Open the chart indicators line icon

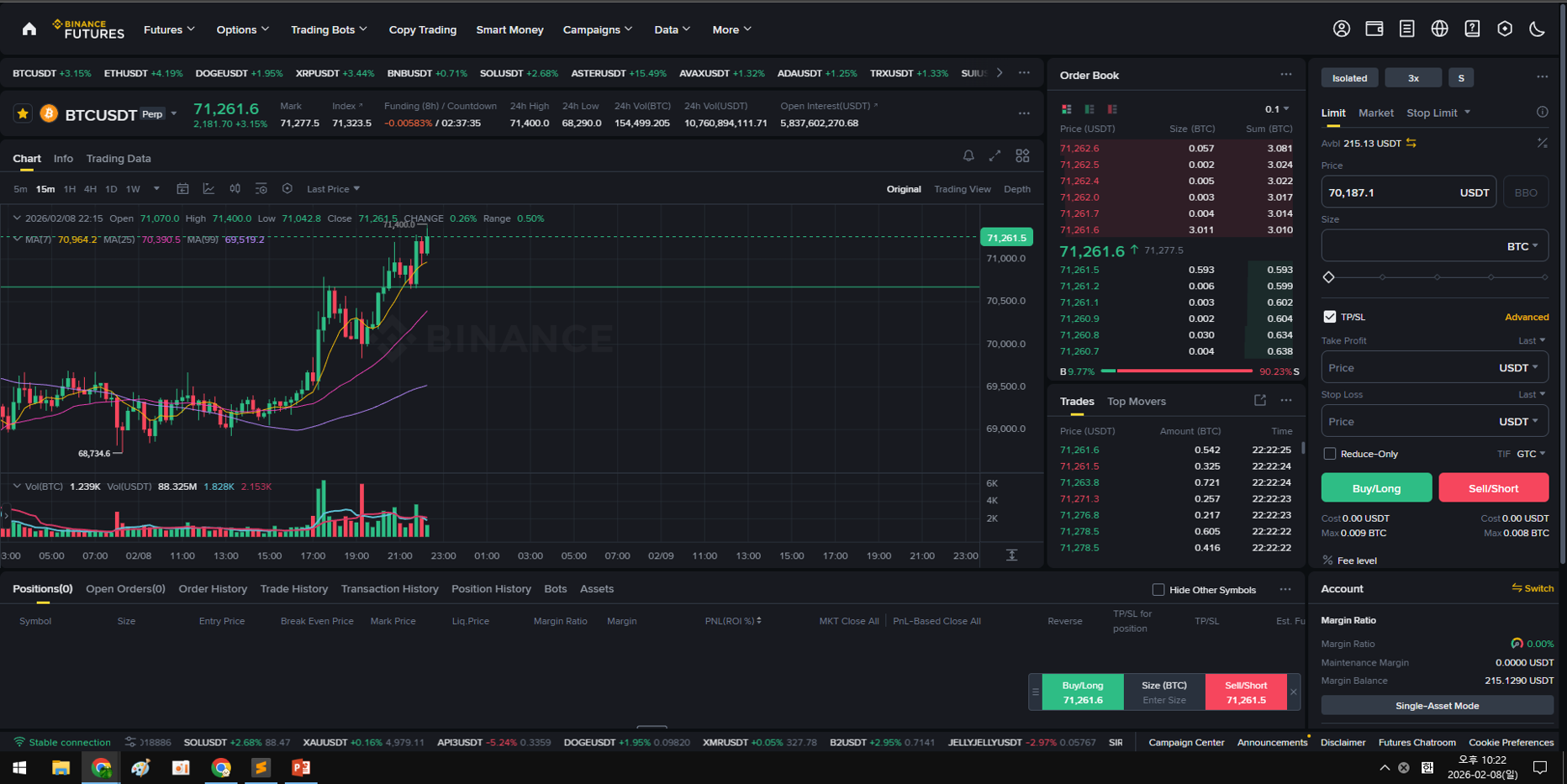tap(208, 189)
